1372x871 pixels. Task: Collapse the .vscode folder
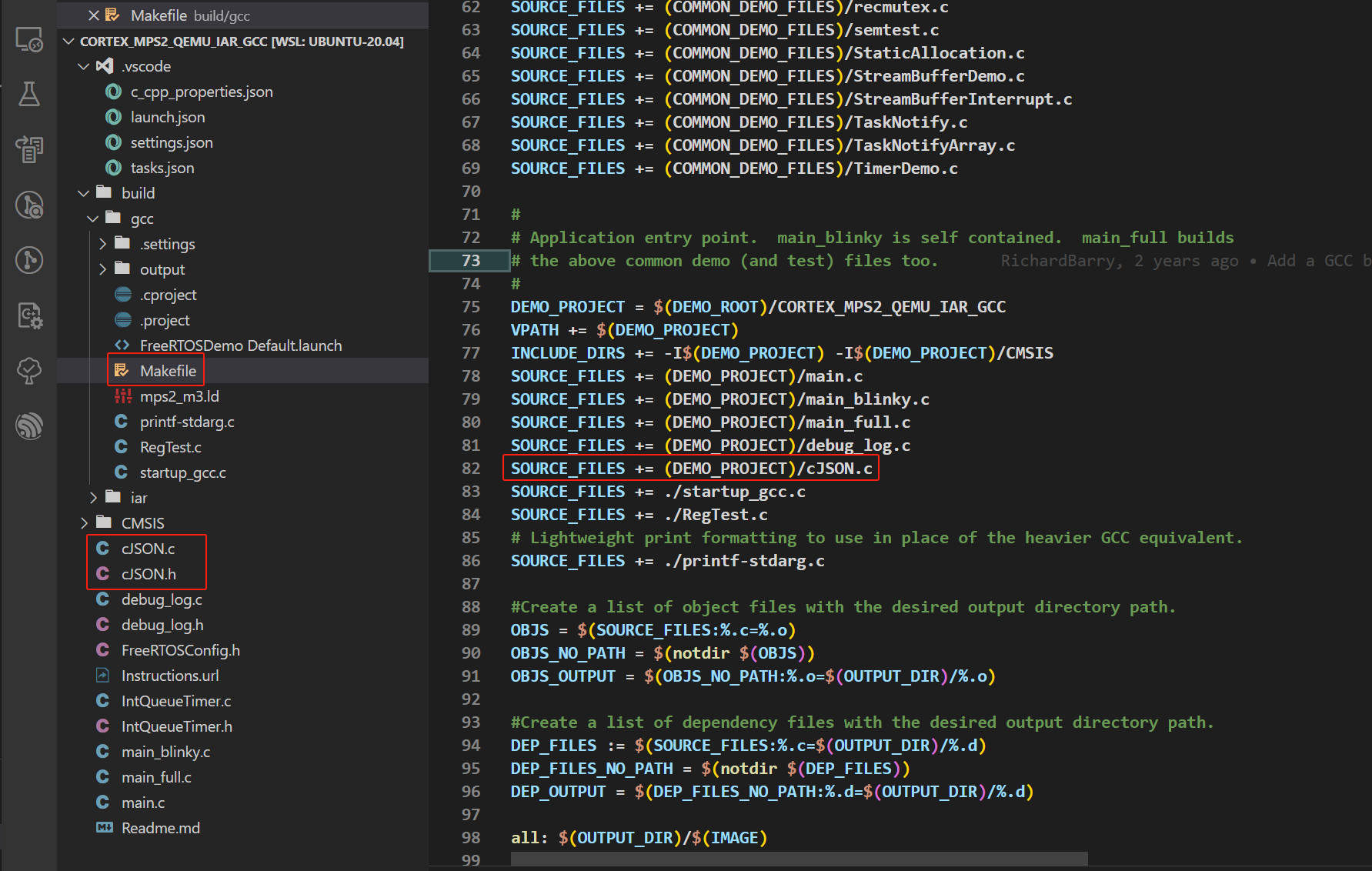(x=84, y=66)
